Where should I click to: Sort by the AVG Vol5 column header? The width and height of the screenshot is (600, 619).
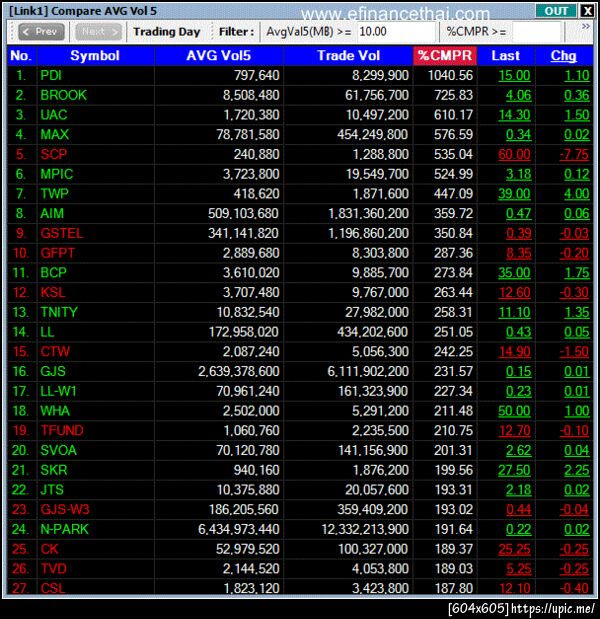tap(218, 56)
